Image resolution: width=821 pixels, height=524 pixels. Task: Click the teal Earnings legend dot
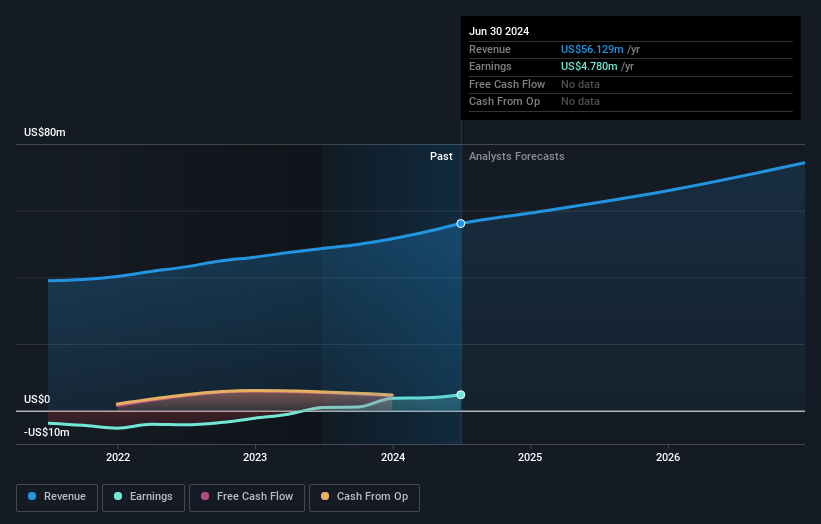click(118, 496)
